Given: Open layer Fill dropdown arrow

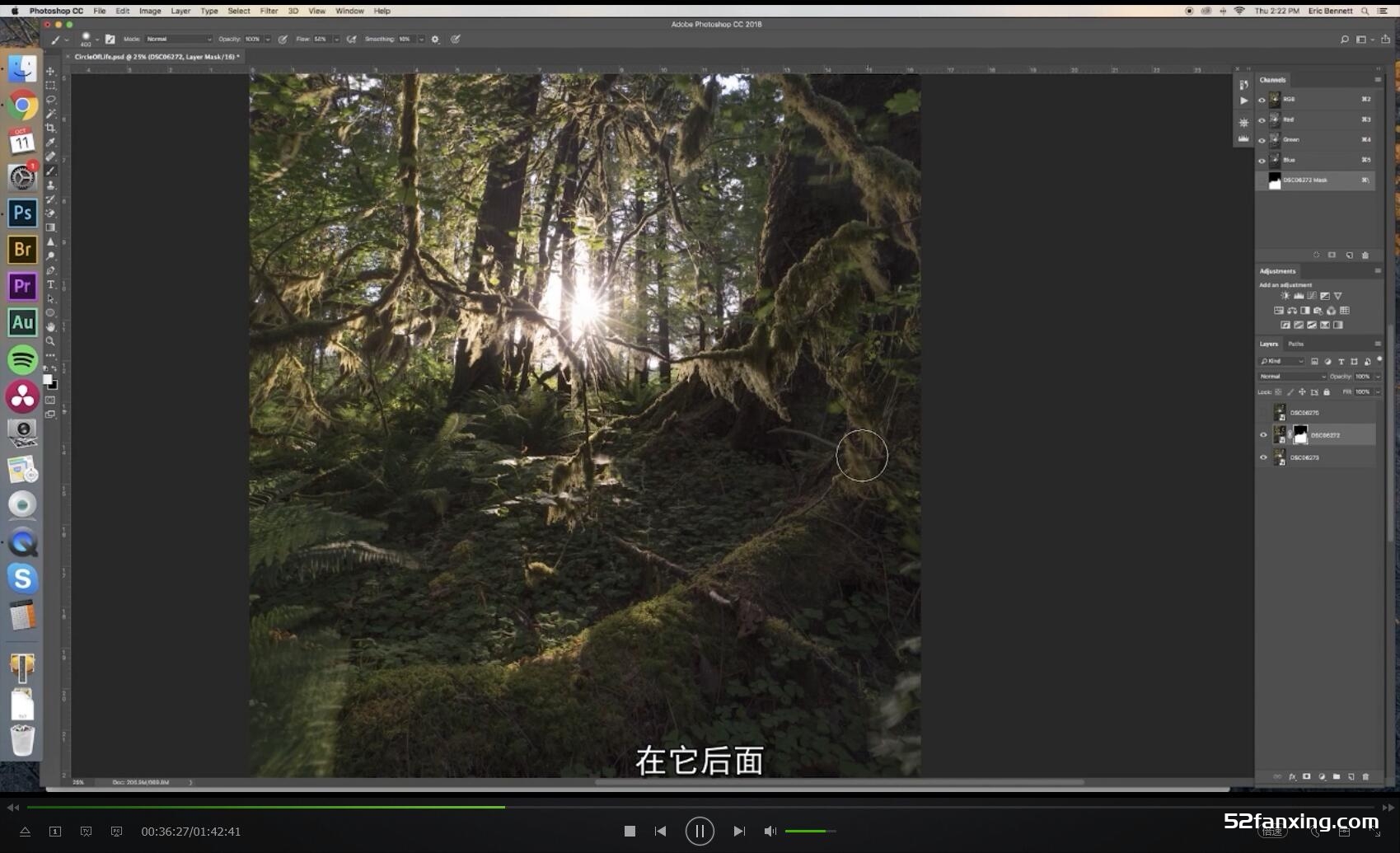Looking at the screenshot, I should pos(1378,392).
